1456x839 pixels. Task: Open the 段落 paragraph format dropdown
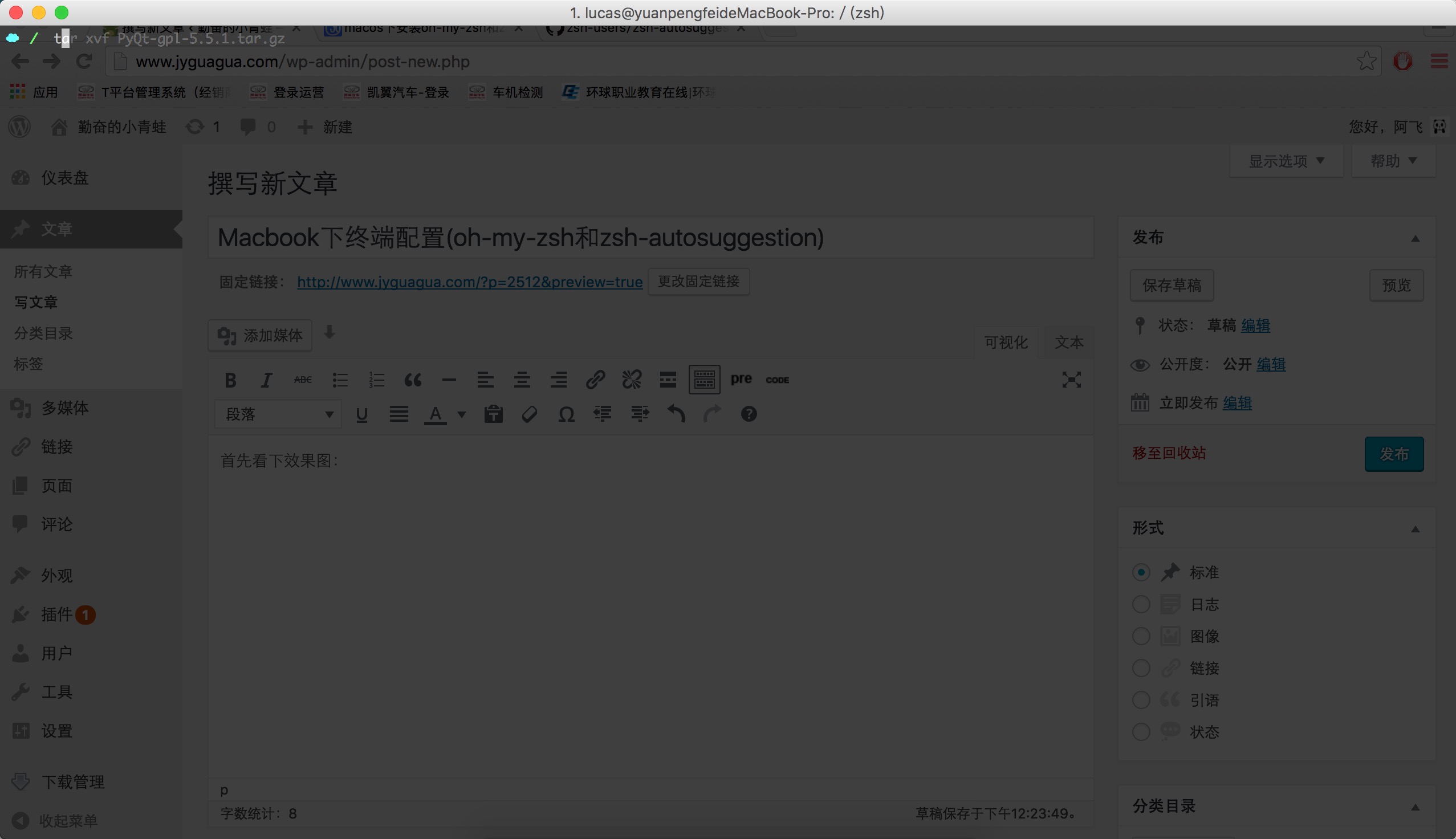coord(278,414)
